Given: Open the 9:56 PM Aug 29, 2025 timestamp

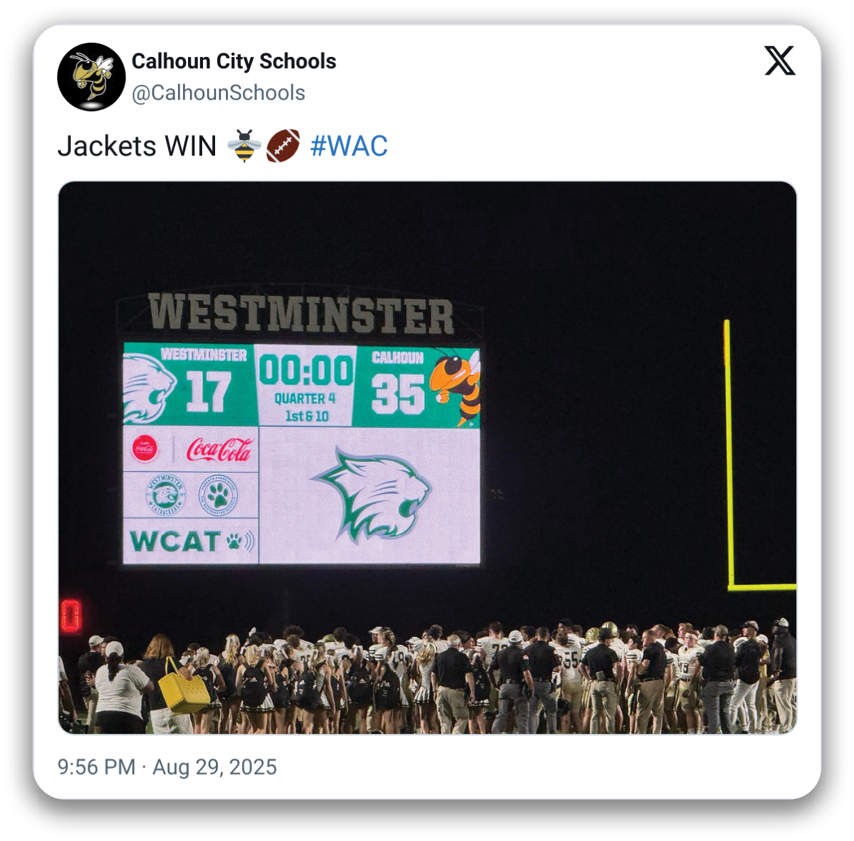Looking at the screenshot, I should coord(167,767).
